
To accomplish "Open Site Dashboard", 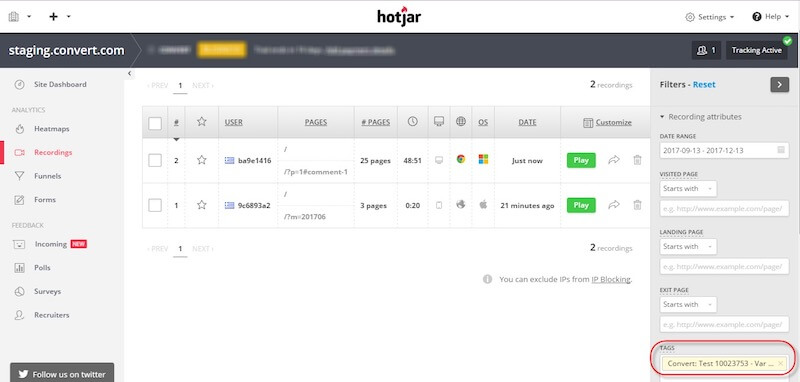I will coord(60,85).
